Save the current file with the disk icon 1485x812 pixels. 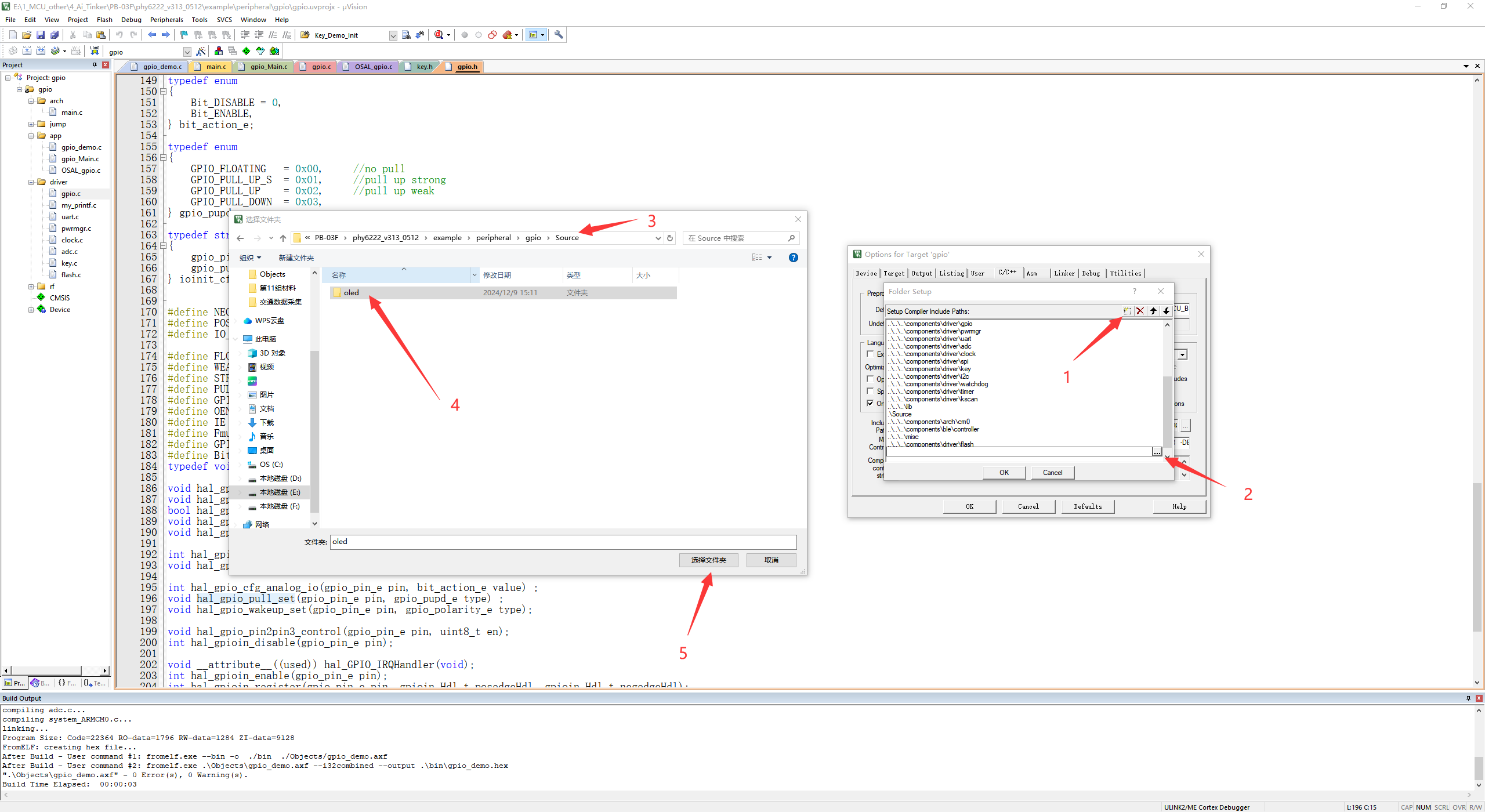click(41, 35)
